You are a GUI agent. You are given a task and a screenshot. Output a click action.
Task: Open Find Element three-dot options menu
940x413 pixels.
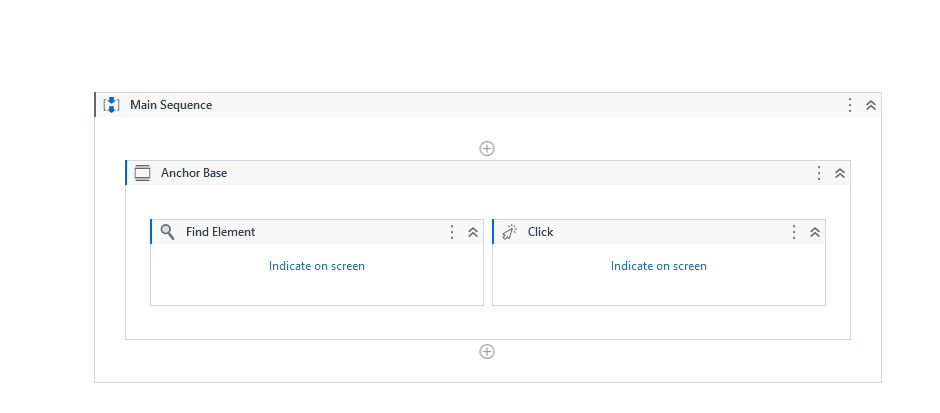tap(452, 232)
